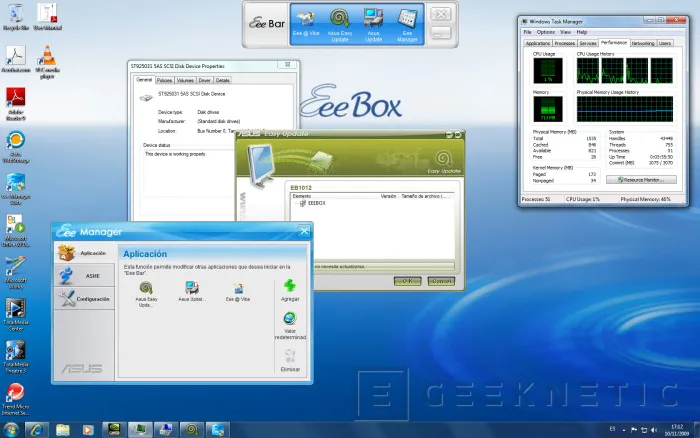Click volume speaker icon in system tray
700x438 pixels.
point(654,430)
